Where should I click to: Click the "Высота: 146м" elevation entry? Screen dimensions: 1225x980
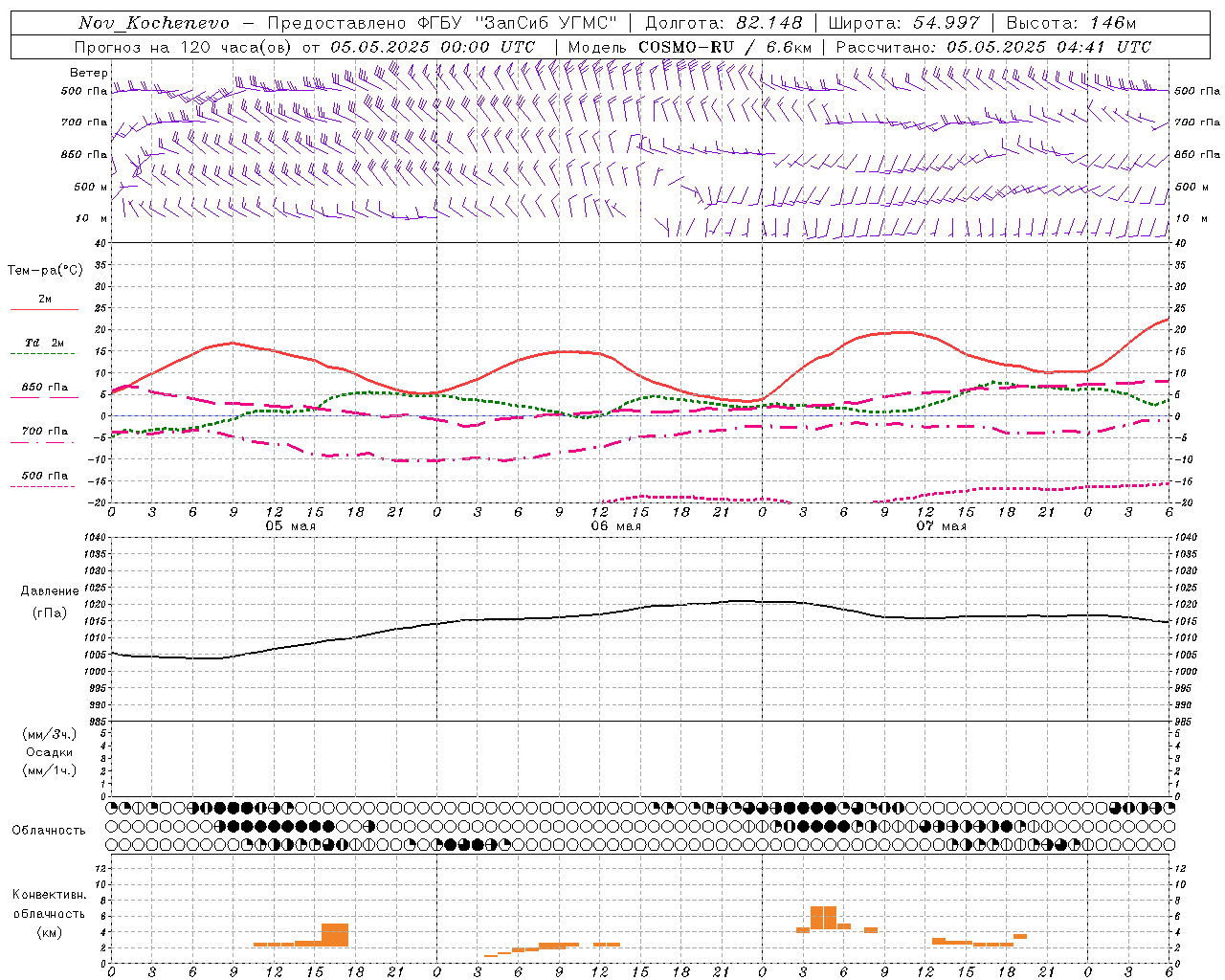[1071, 23]
